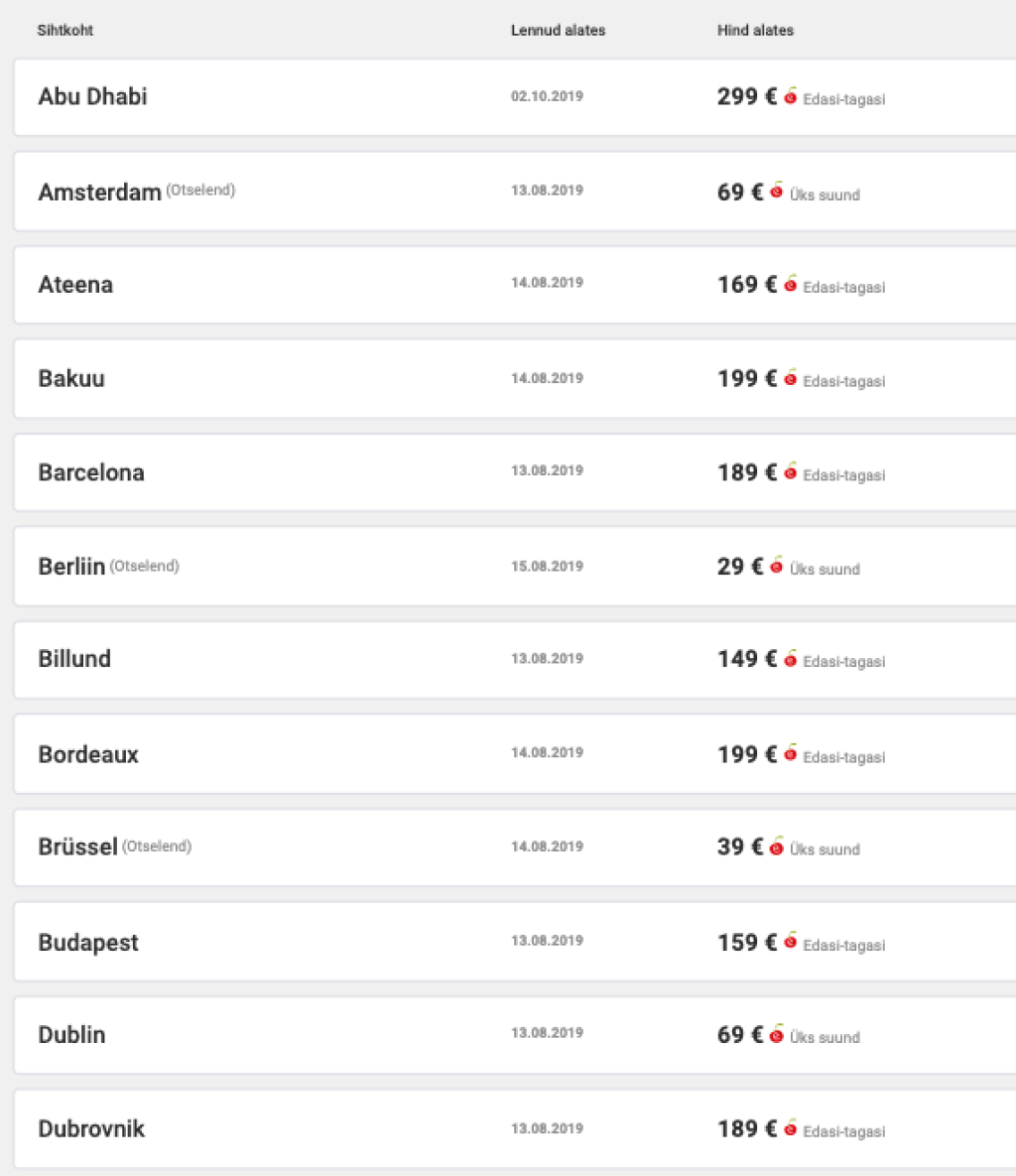Open the Barcelona destination
Image resolution: width=1016 pixels, height=1176 pixels.
tap(91, 472)
